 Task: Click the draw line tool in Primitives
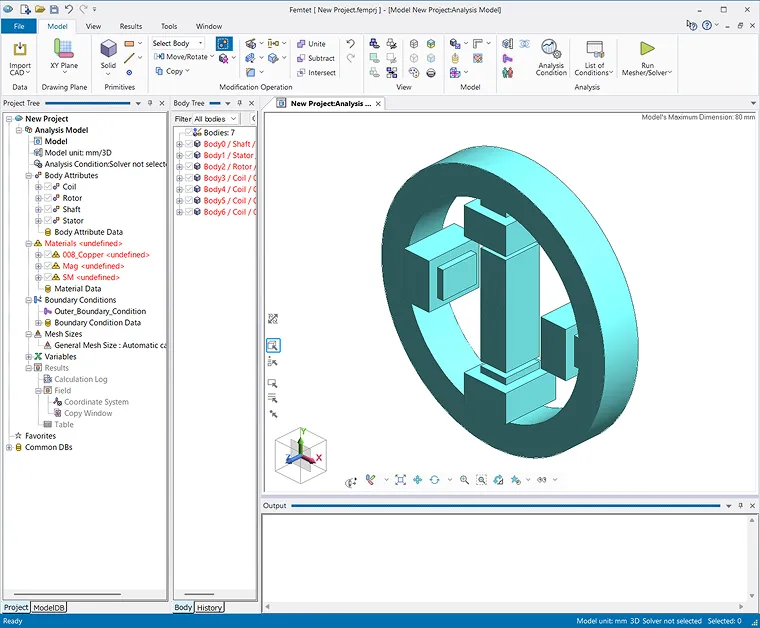[x=129, y=58]
